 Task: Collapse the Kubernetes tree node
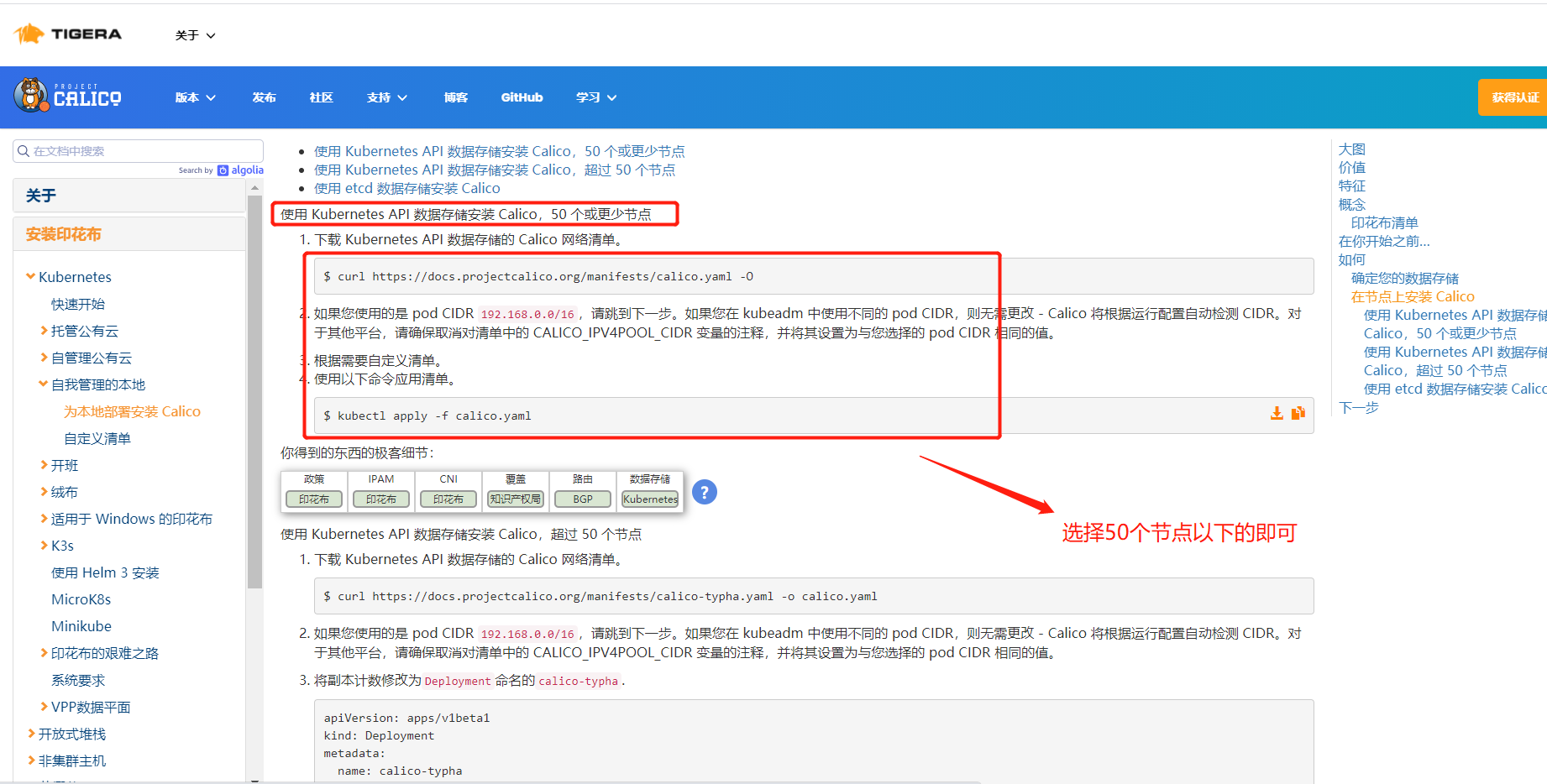point(31,276)
